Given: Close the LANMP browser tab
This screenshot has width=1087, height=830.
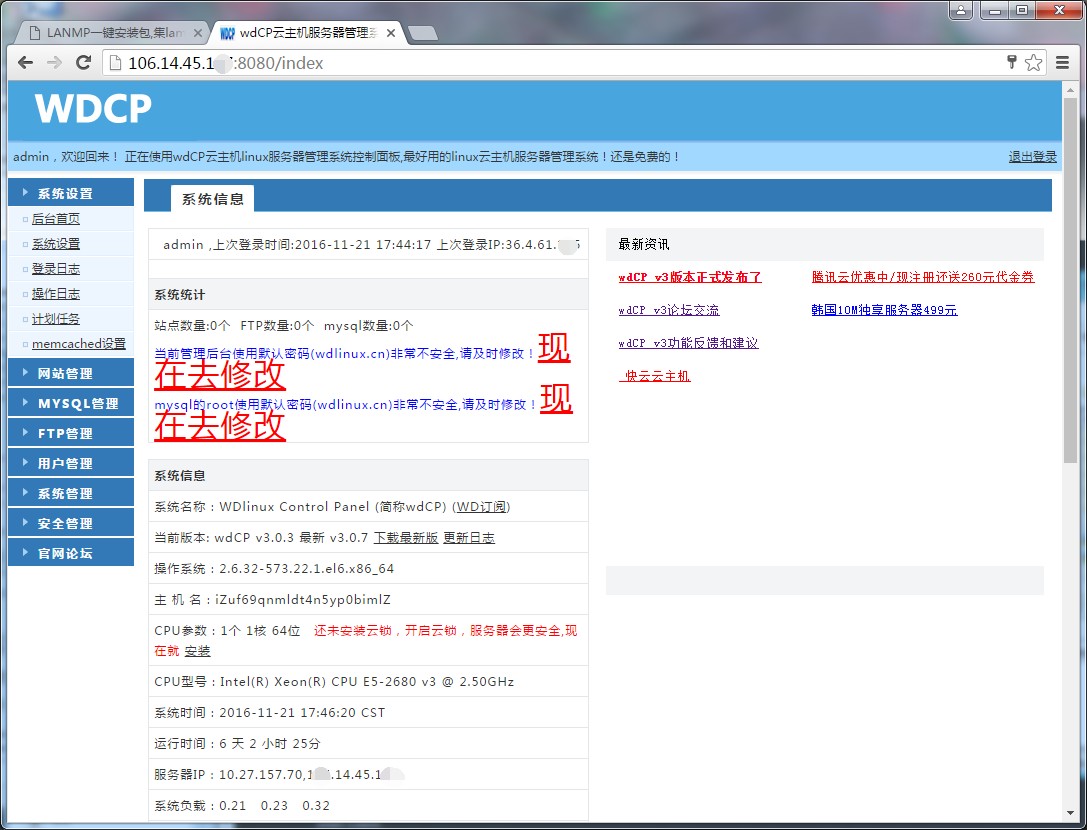Looking at the screenshot, I should click(198, 33).
